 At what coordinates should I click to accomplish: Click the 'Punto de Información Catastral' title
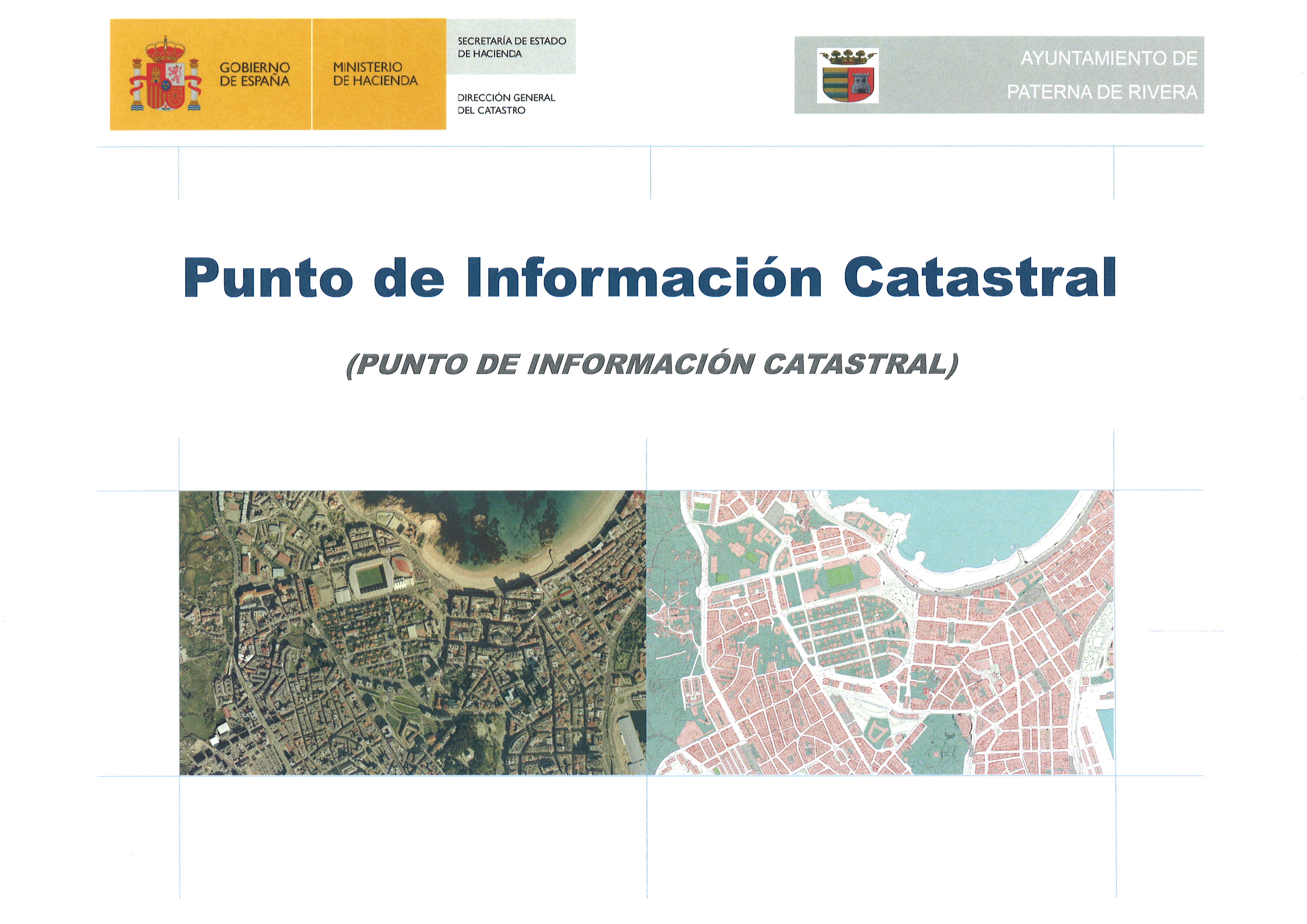pos(650,278)
